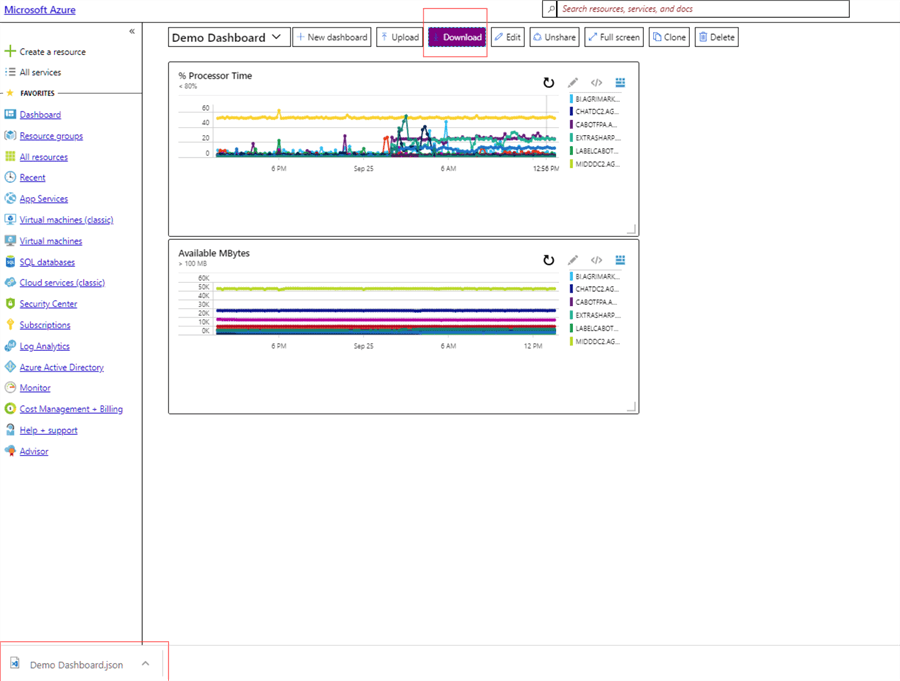Open the Demo Dashboard dropdown
The image size is (900, 681).
pos(275,35)
